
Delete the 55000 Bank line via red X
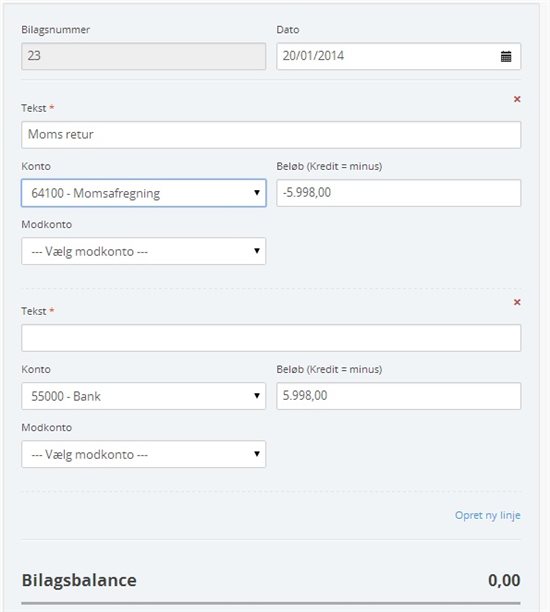point(517,302)
